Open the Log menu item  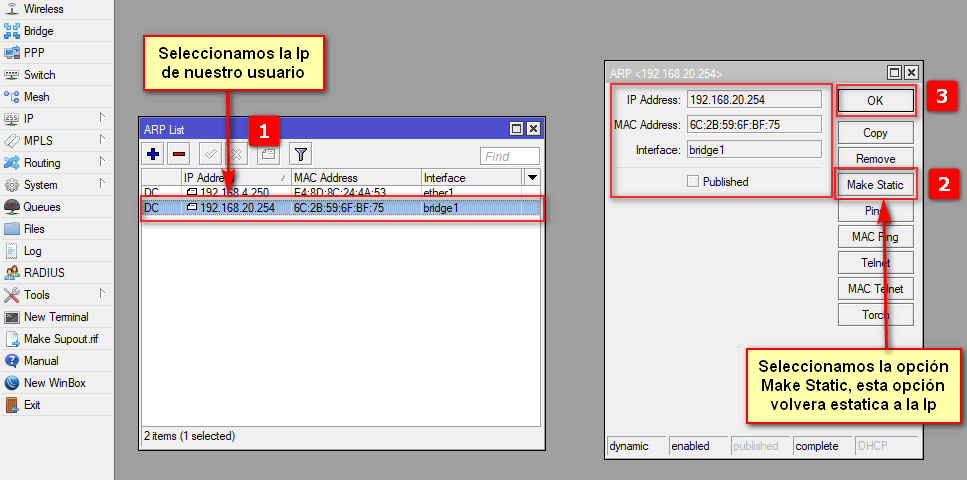pos(32,251)
